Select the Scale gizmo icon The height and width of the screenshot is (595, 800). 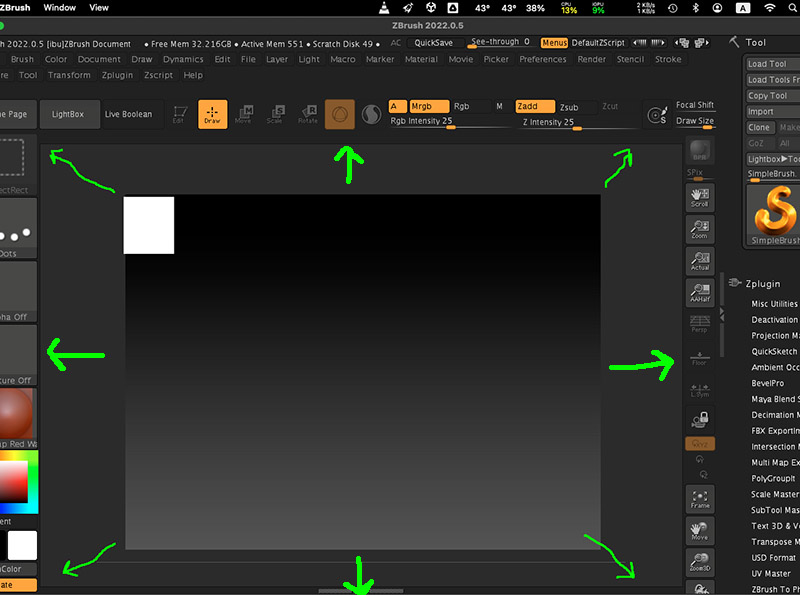[x=275, y=114]
